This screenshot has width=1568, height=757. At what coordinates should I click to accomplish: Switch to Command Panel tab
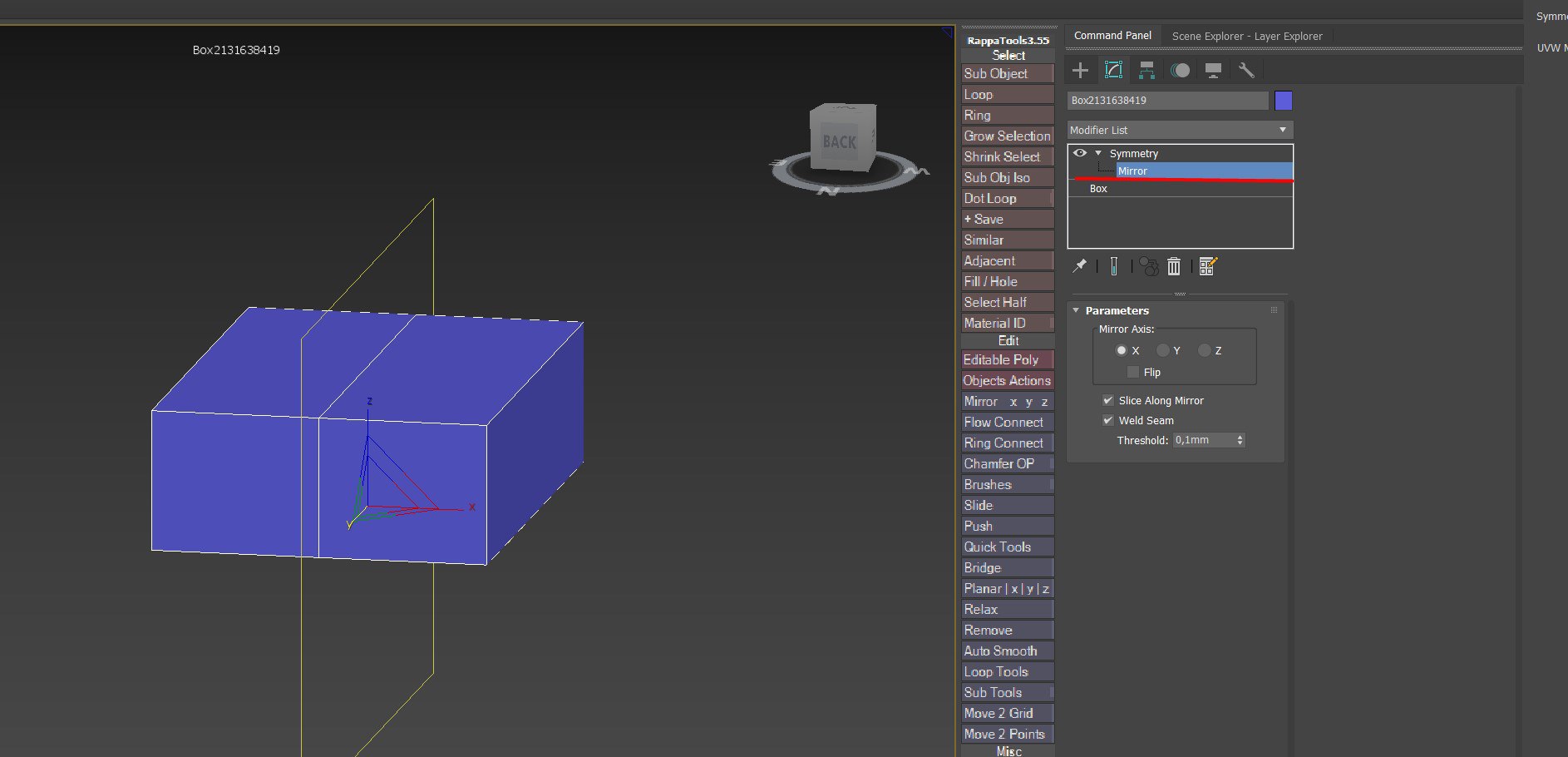pos(1112,36)
